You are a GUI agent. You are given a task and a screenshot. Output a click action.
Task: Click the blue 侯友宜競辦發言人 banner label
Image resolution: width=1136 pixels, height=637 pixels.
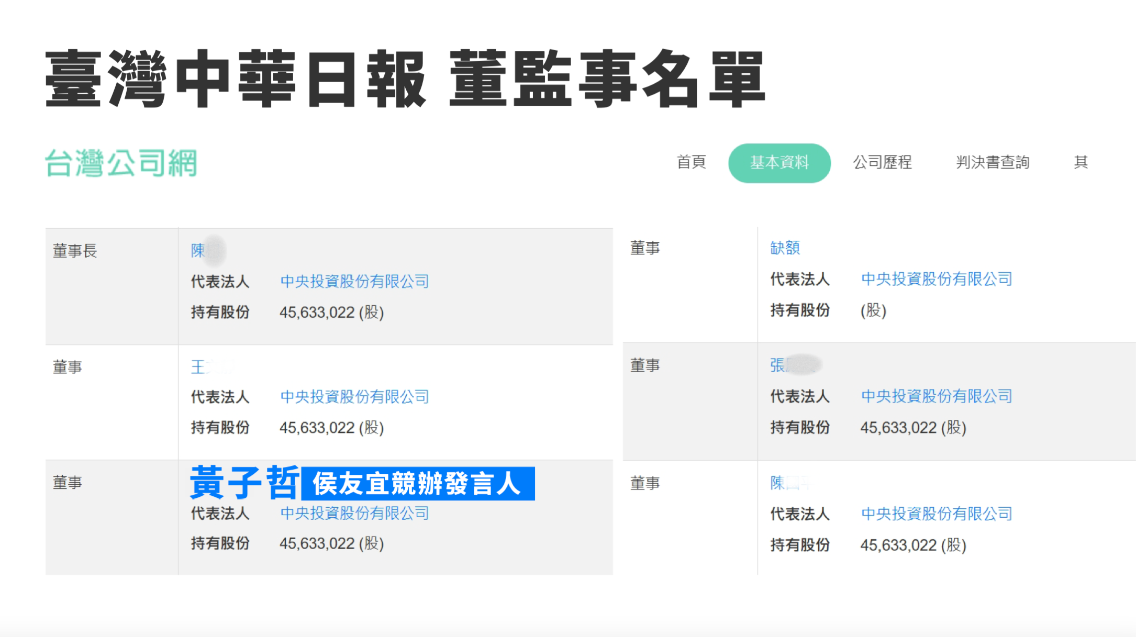coord(417,484)
